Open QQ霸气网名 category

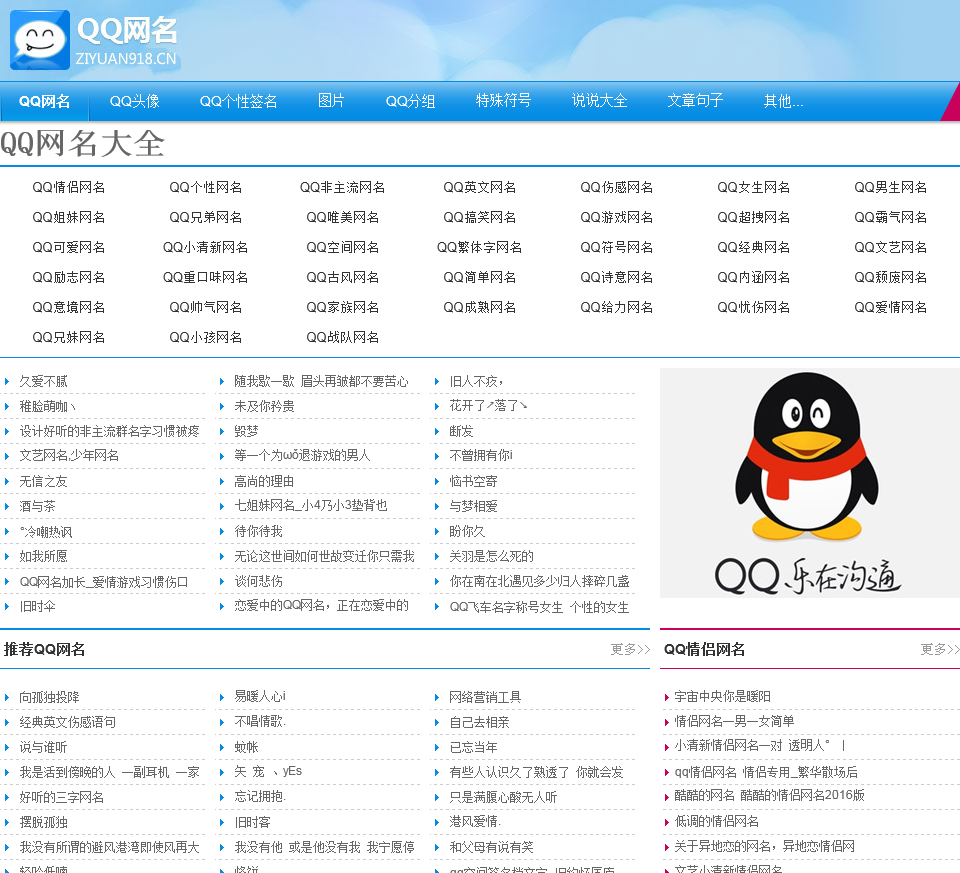click(891, 217)
